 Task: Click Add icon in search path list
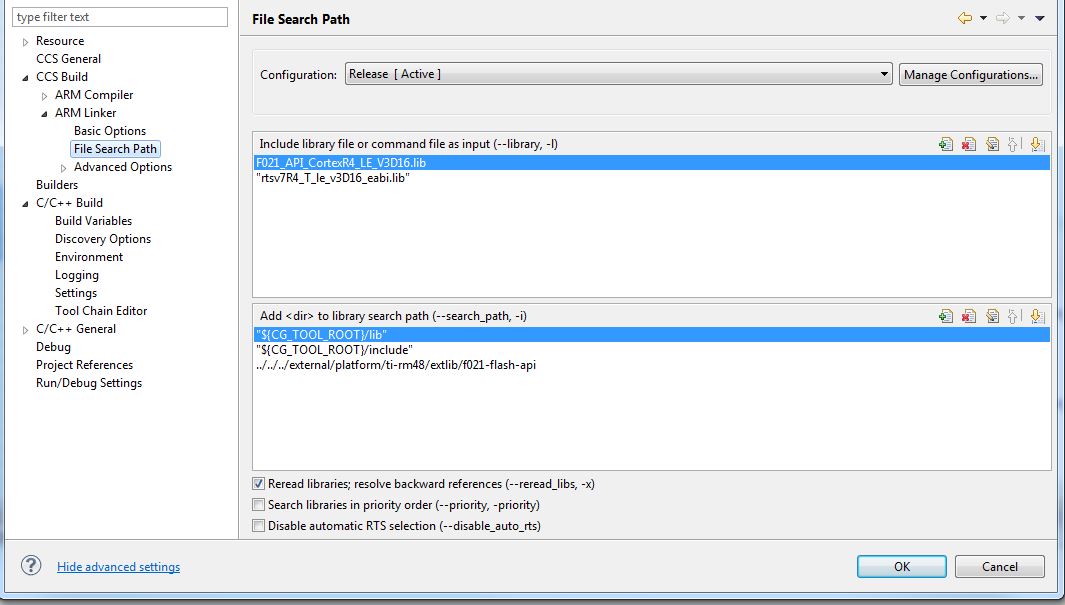945,316
